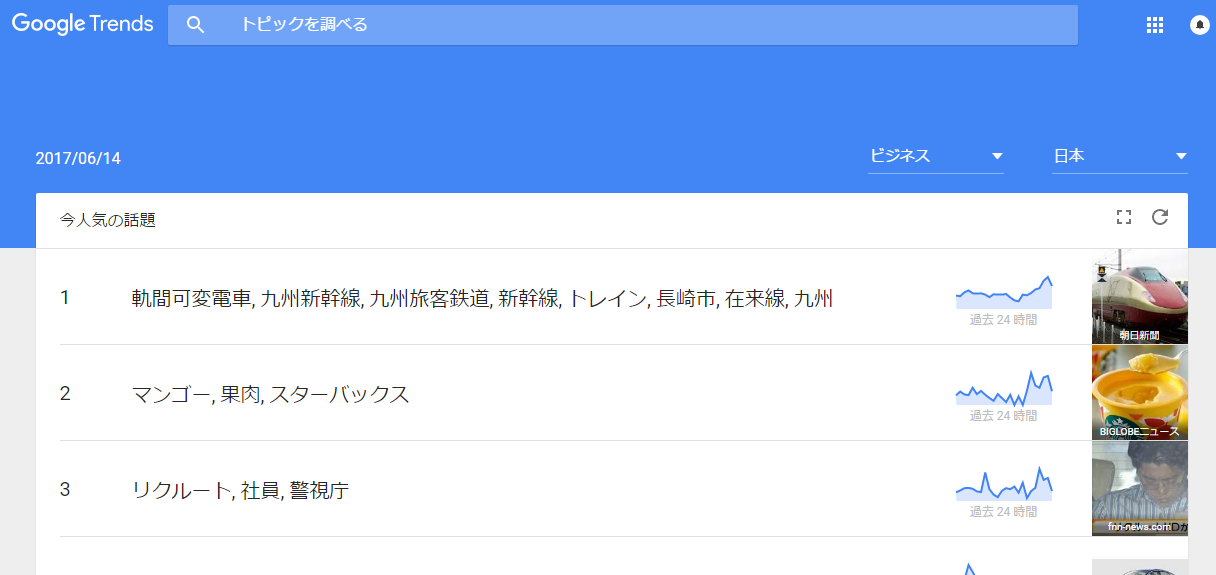
Task: Open the リクルート, 社員, 警視庁 story
Action: pos(240,490)
